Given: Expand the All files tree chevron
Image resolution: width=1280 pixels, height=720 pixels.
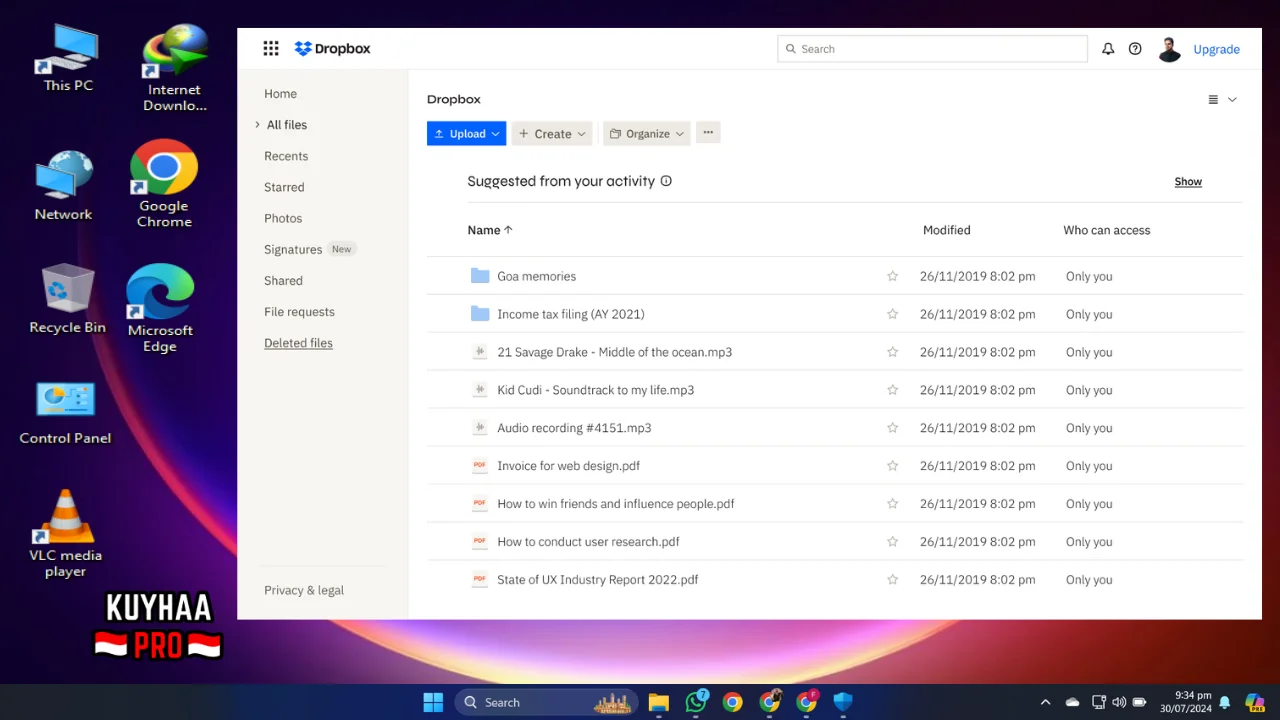Looking at the screenshot, I should point(257,124).
